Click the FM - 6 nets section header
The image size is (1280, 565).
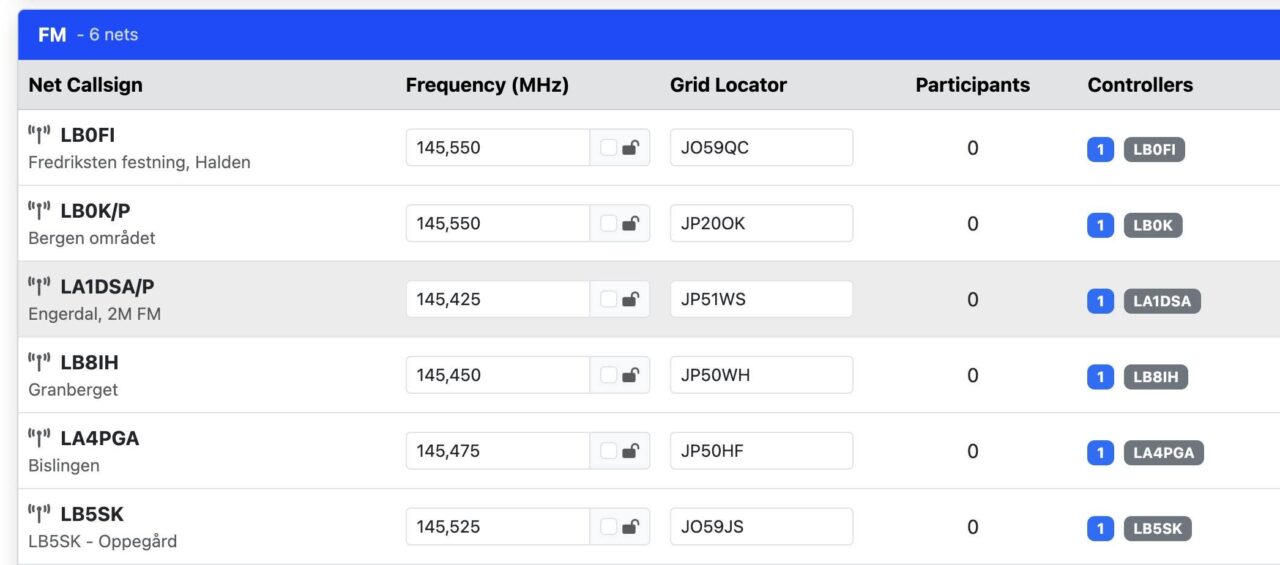[649, 35]
